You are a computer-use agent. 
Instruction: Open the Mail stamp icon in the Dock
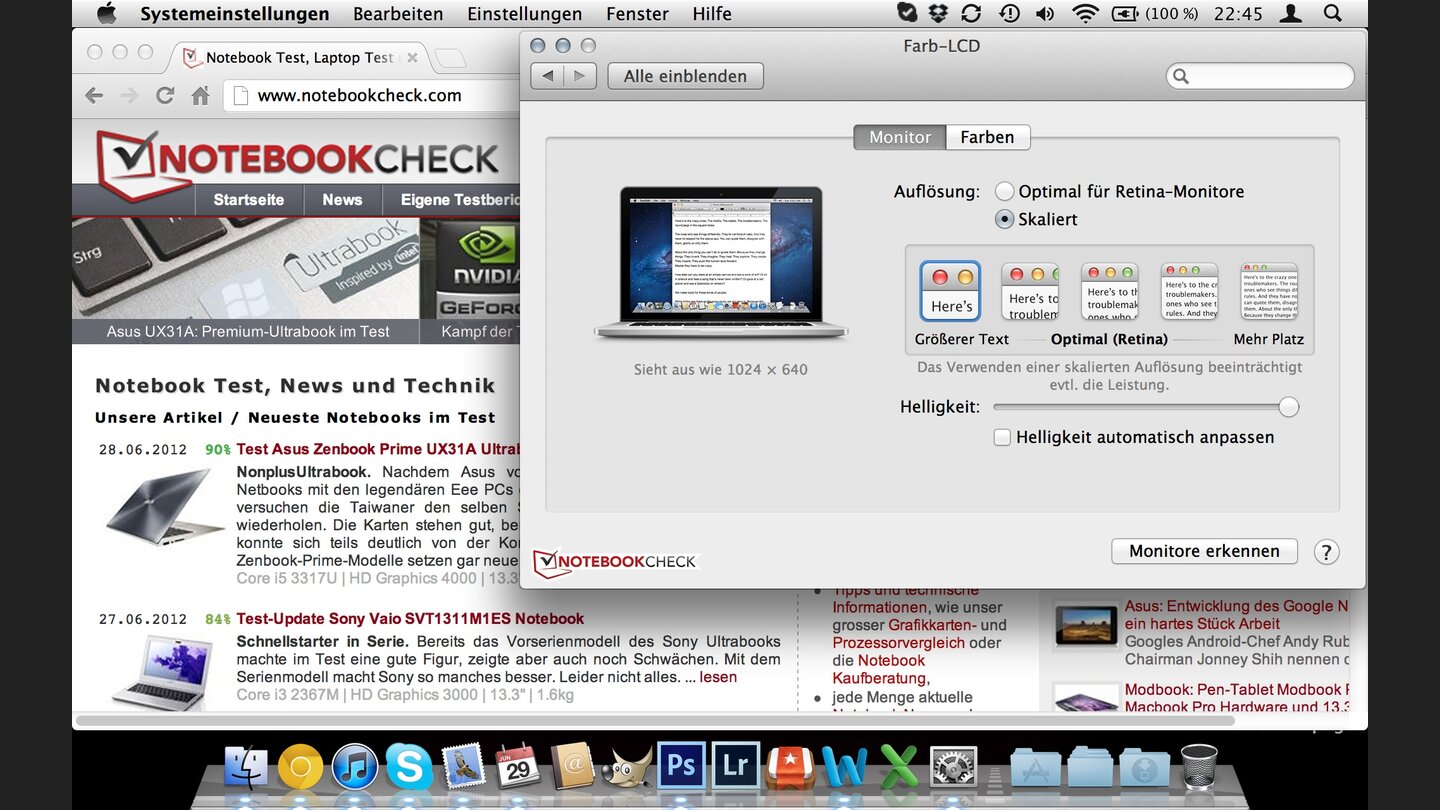(x=463, y=767)
